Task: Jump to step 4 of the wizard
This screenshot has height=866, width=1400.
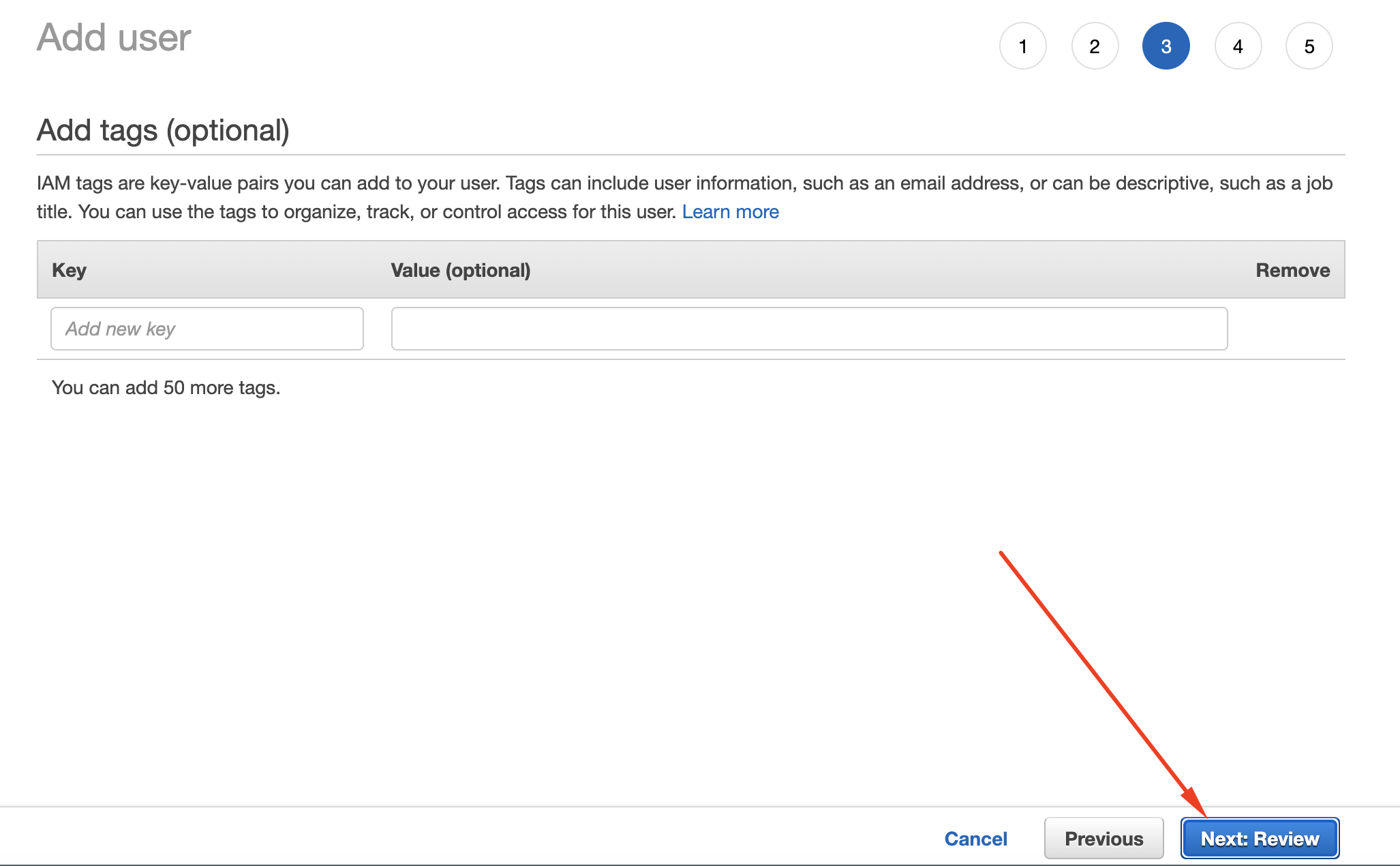Action: pyautogui.click(x=1238, y=46)
